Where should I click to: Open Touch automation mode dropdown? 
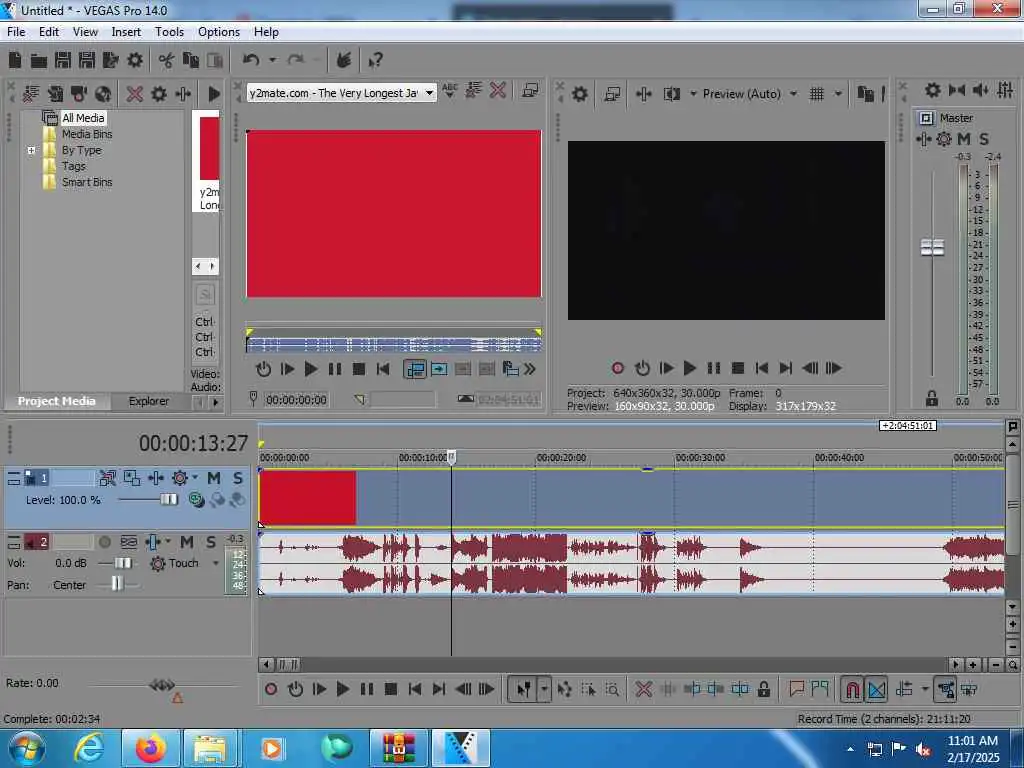click(216, 563)
